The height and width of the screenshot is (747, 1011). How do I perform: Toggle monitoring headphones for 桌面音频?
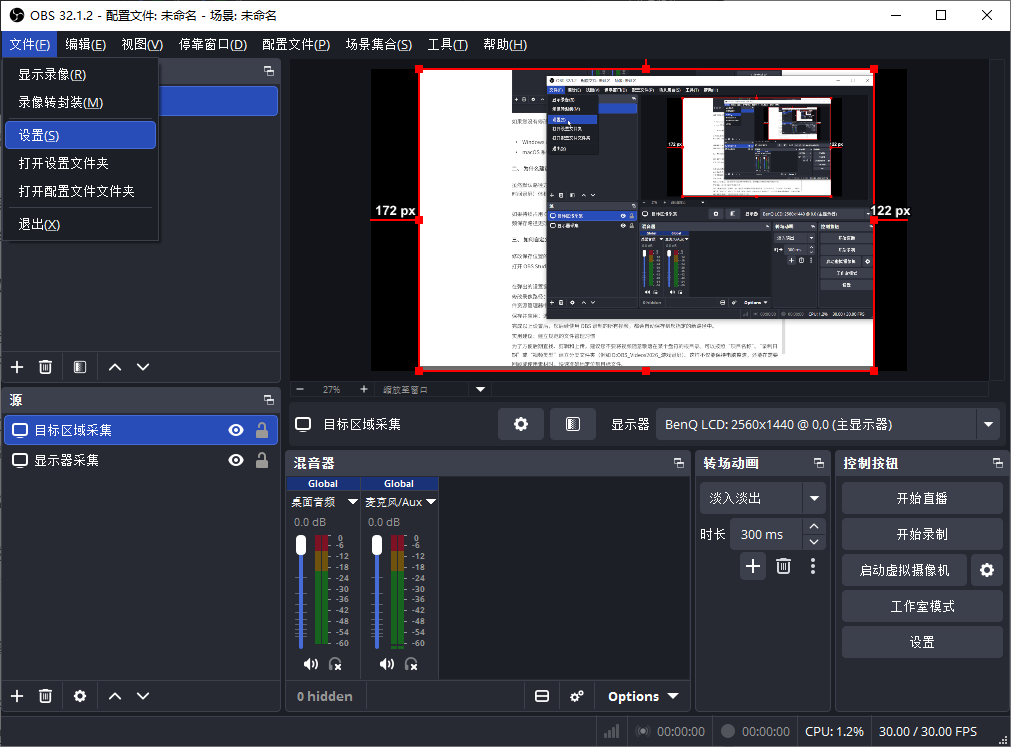(335, 664)
